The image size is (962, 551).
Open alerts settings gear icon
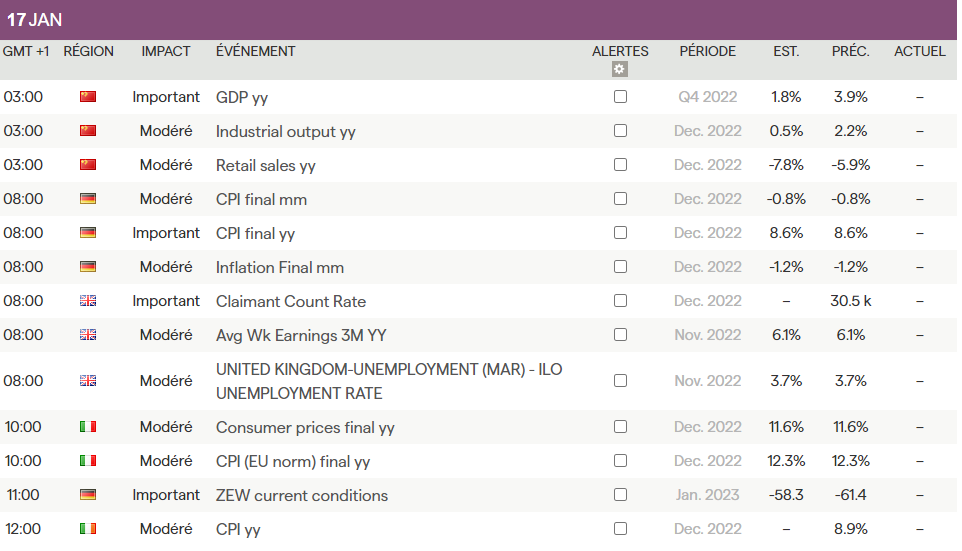[x=620, y=69]
